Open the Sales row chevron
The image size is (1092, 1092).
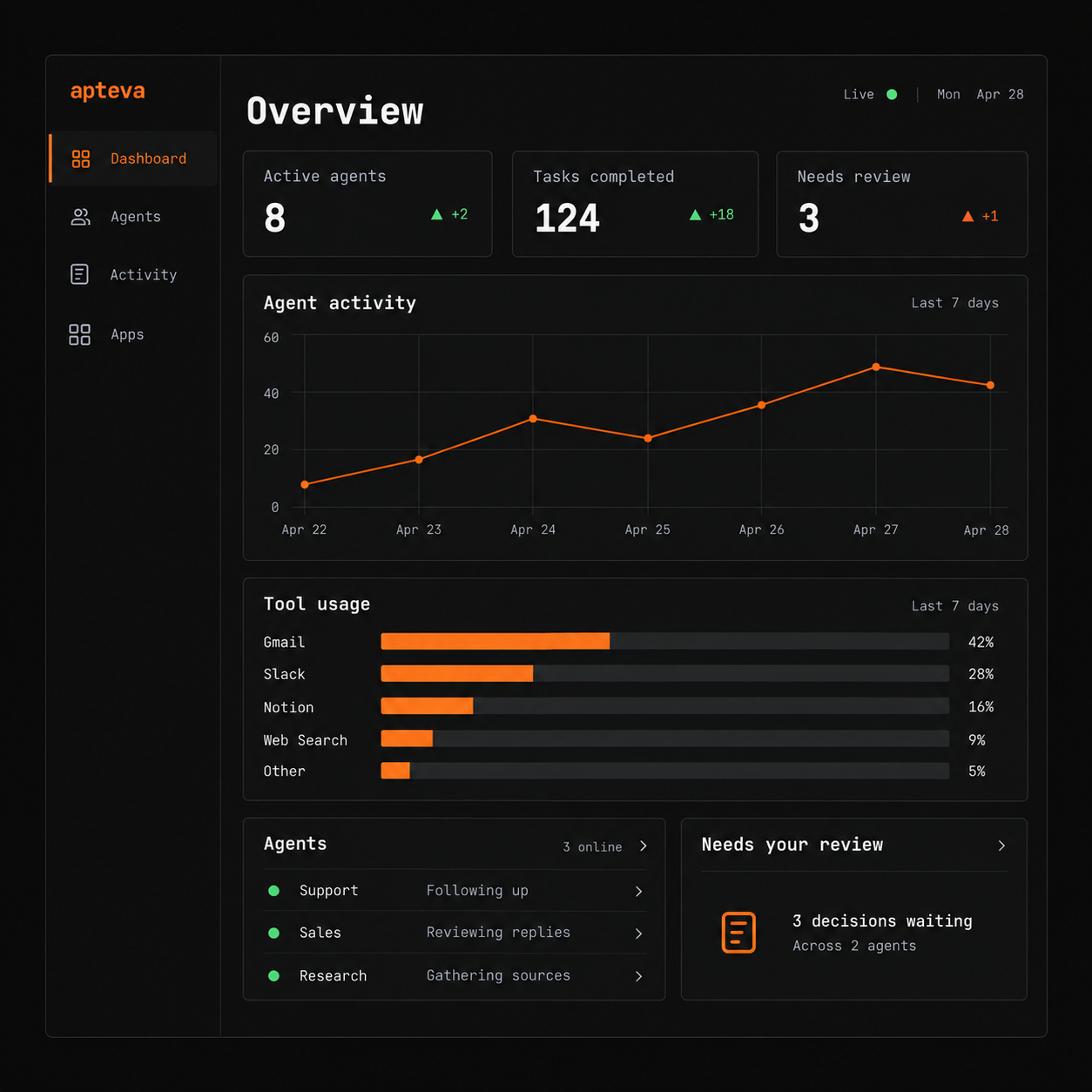(x=638, y=934)
